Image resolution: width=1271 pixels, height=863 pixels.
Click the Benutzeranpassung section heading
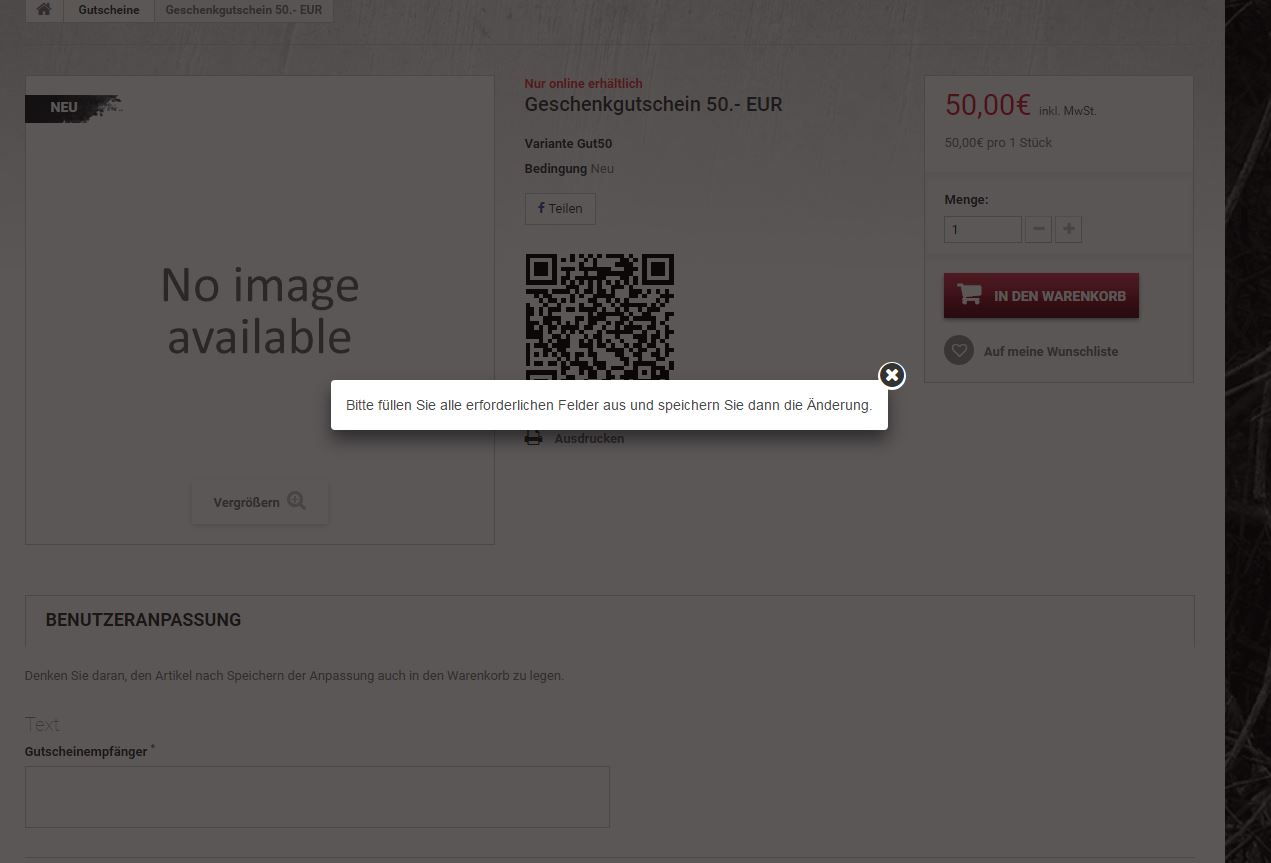click(143, 620)
